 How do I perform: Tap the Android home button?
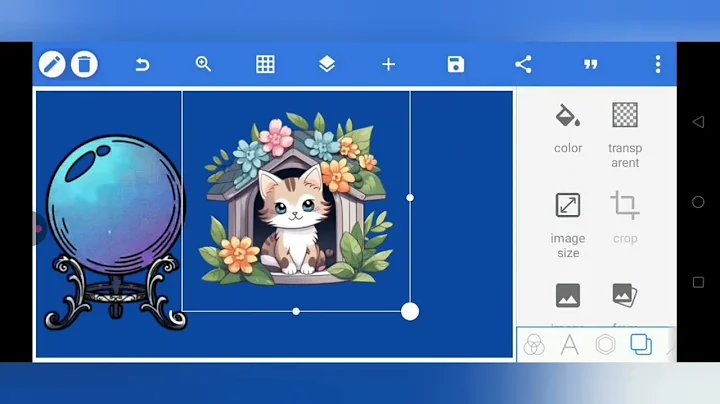[698, 202]
